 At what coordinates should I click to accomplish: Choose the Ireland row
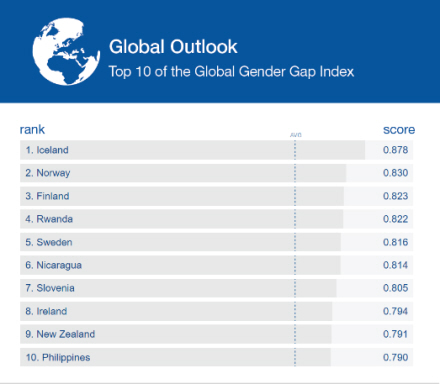tap(216, 311)
